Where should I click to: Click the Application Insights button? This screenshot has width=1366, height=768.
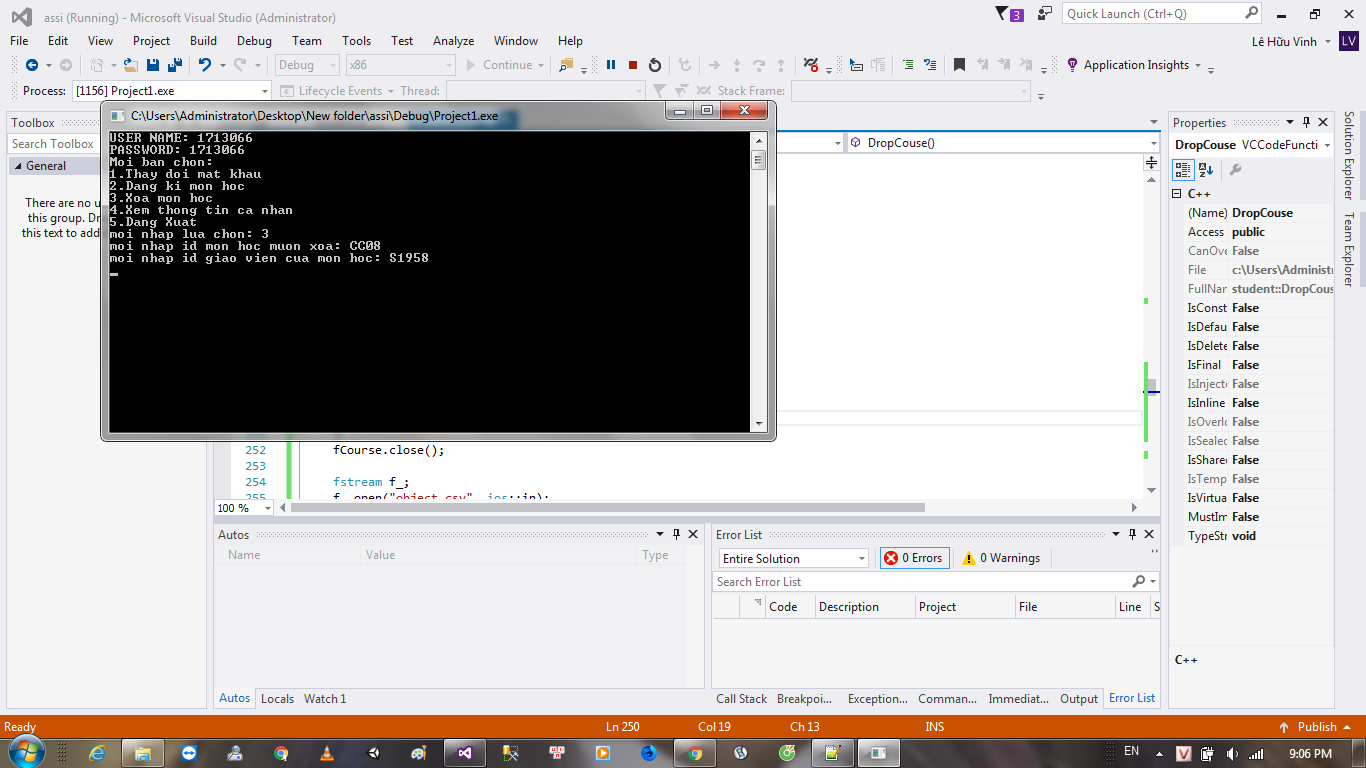(1135, 65)
